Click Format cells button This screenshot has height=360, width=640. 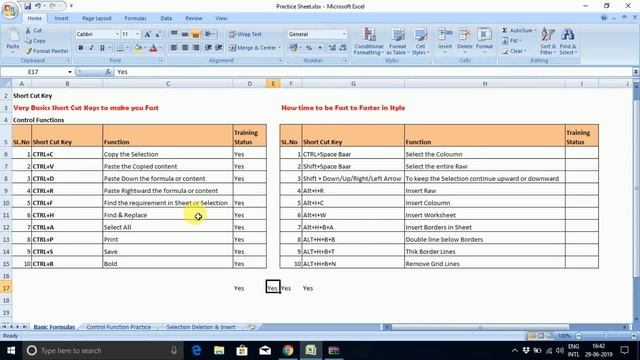pos(484,40)
